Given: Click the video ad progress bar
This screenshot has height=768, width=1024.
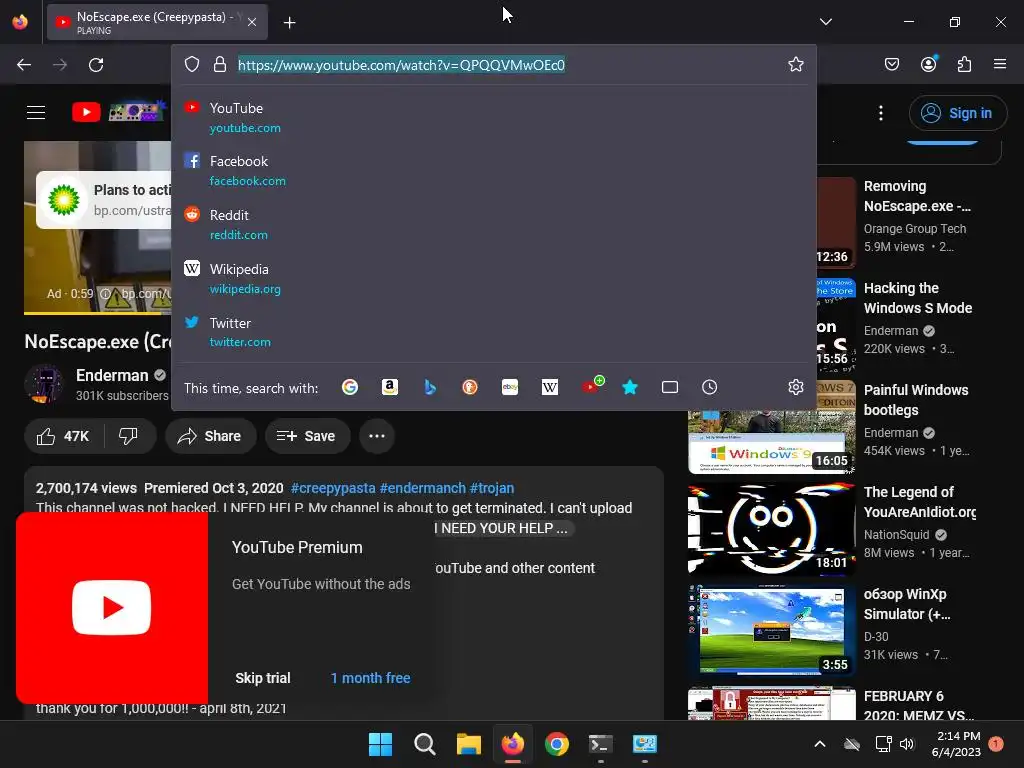Looking at the screenshot, I should [x=97, y=313].
